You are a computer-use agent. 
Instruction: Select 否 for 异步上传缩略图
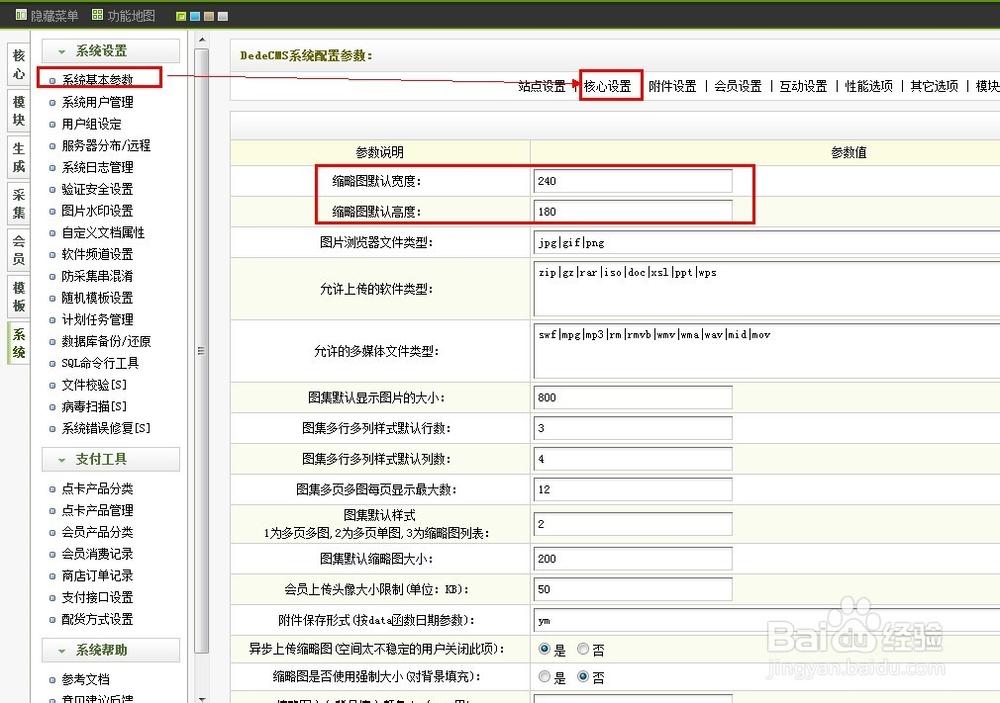pyautogui.click(x=583, y=649)
